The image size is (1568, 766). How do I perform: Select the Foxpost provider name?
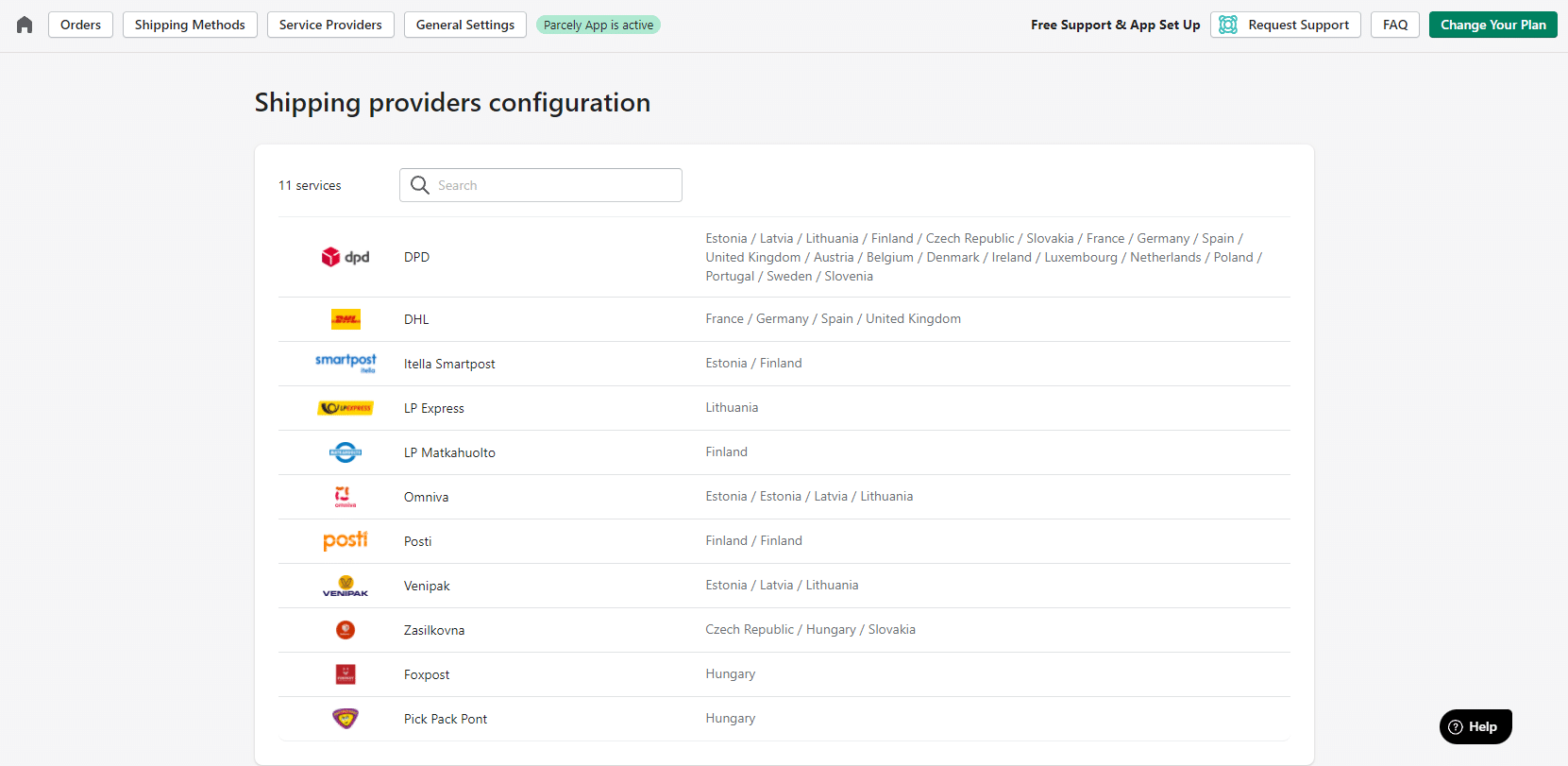click(427, 674)
